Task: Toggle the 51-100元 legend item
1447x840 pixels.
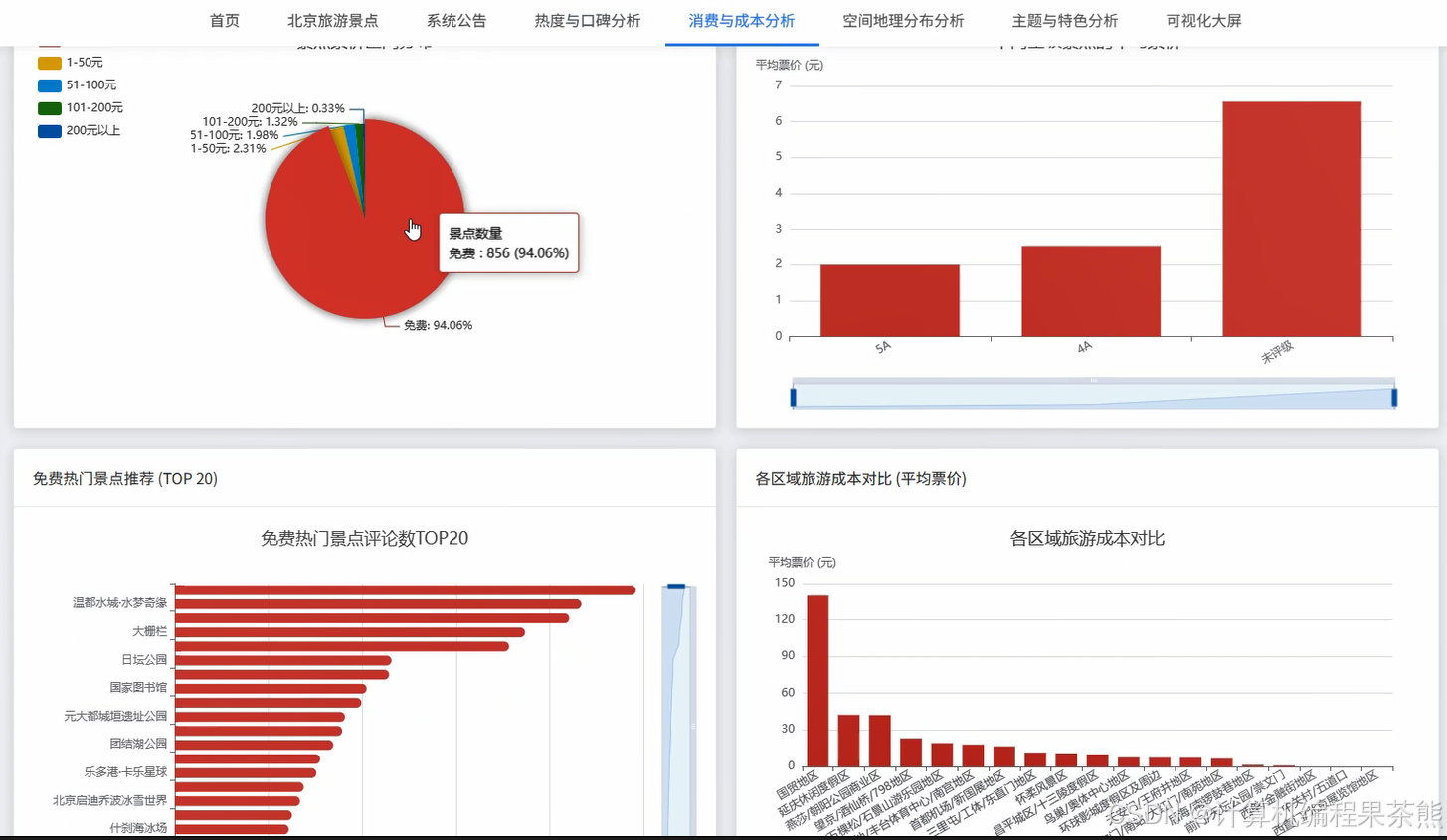Action: [x=77, y=85]
